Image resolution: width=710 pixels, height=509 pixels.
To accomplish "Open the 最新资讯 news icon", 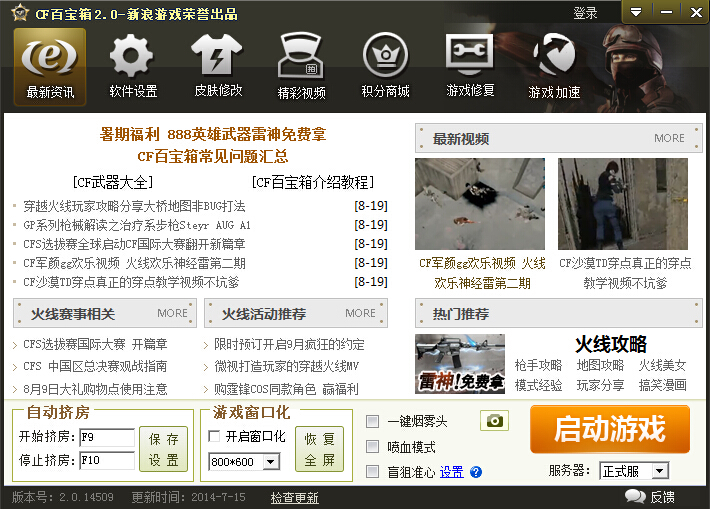I will [x=50, y=67].
